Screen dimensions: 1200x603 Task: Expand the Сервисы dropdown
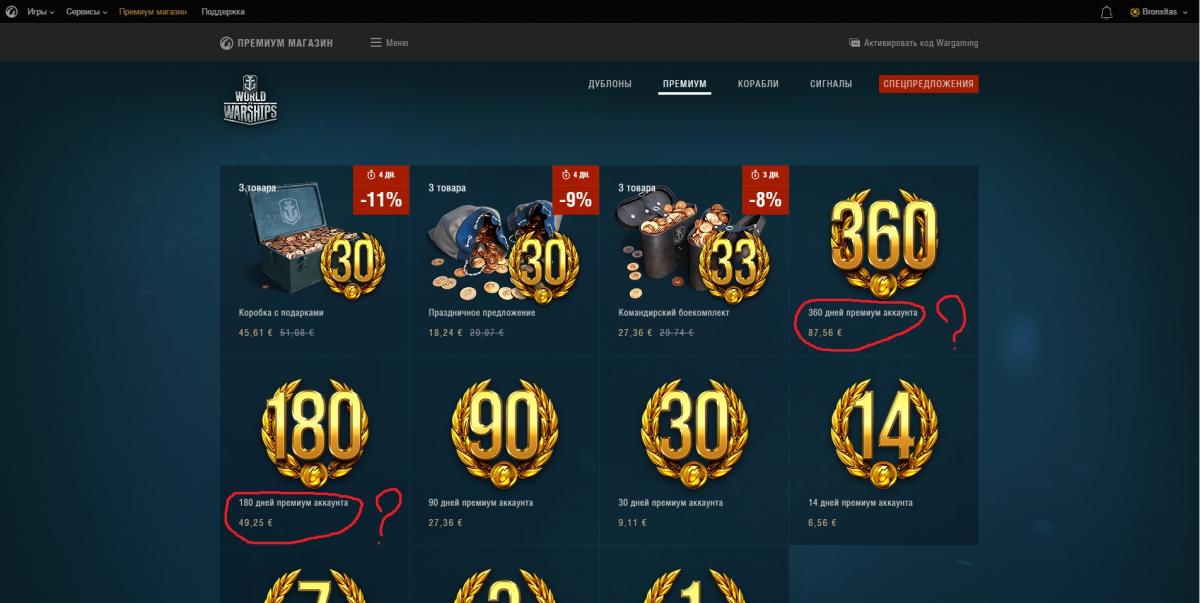pos(87,12)
